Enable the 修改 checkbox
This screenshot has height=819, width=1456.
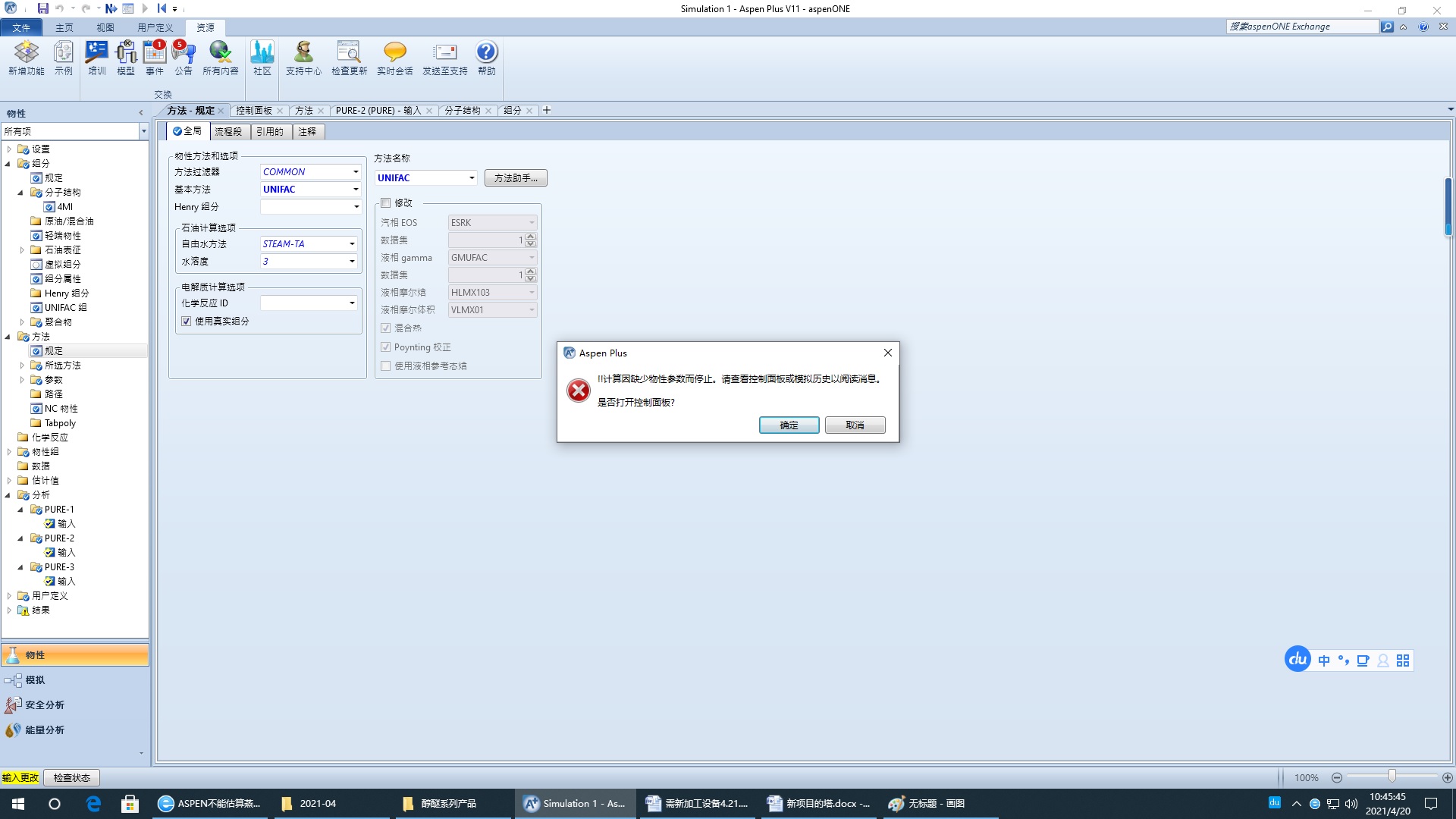[x=386, y=203]
